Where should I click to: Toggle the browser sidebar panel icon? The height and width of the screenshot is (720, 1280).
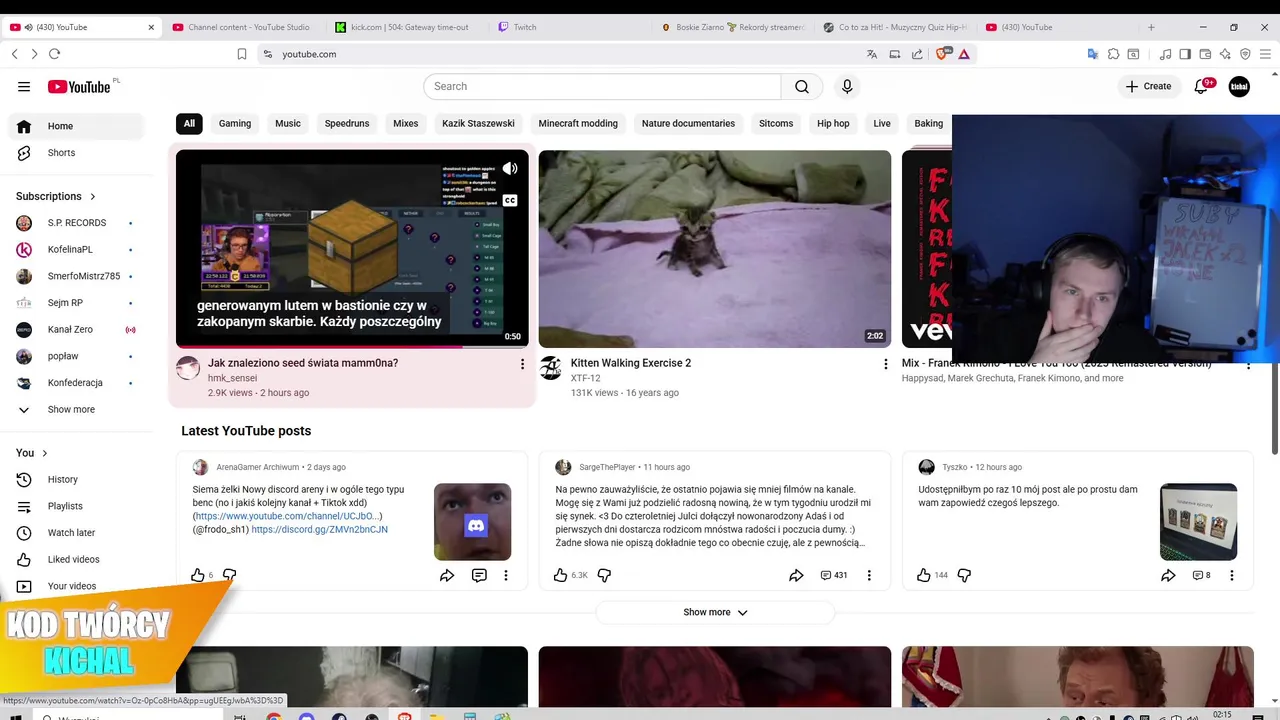(x=1185, y=54)
